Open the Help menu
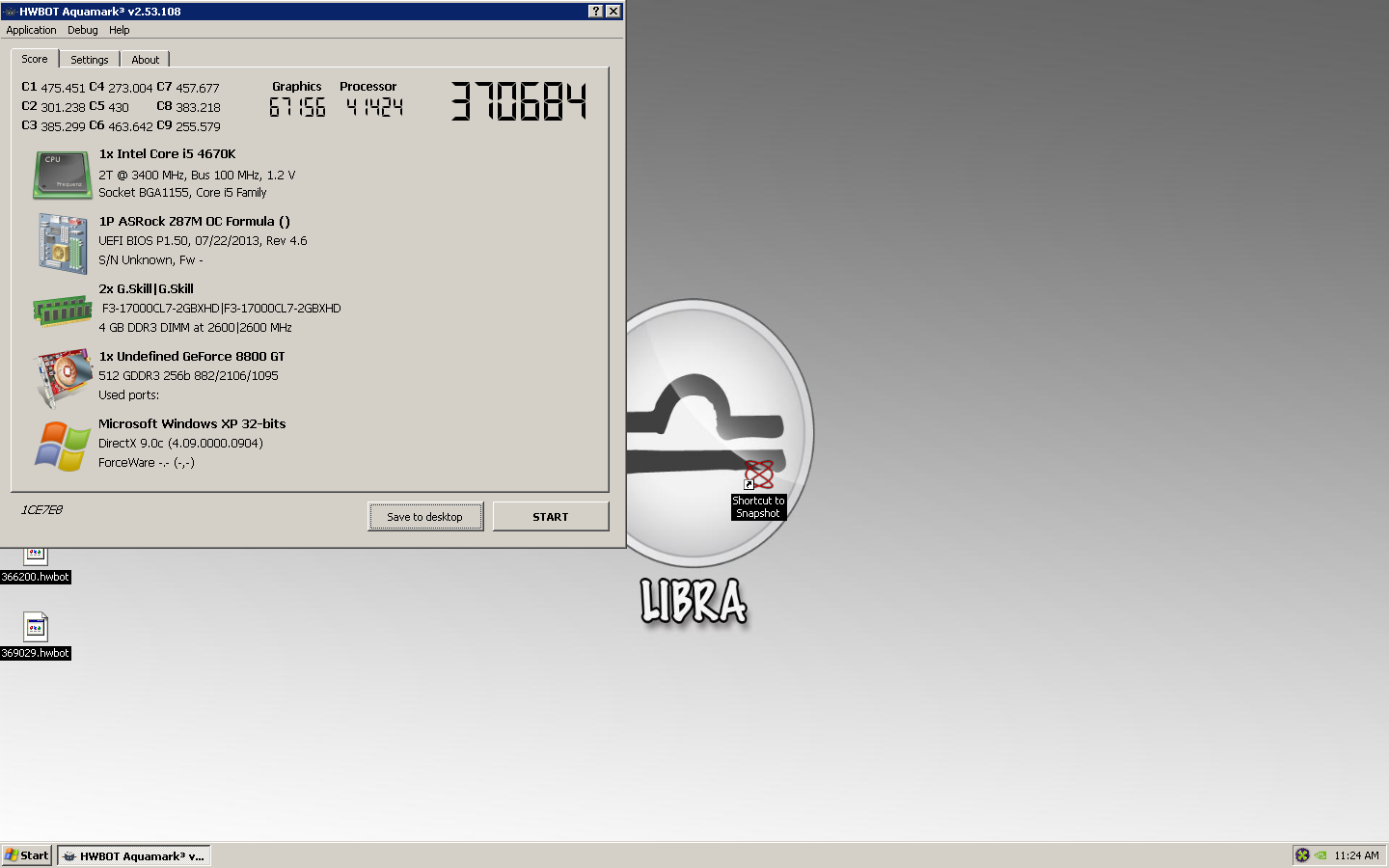This screenshot has width=1389, height=868. coord(120,30)
